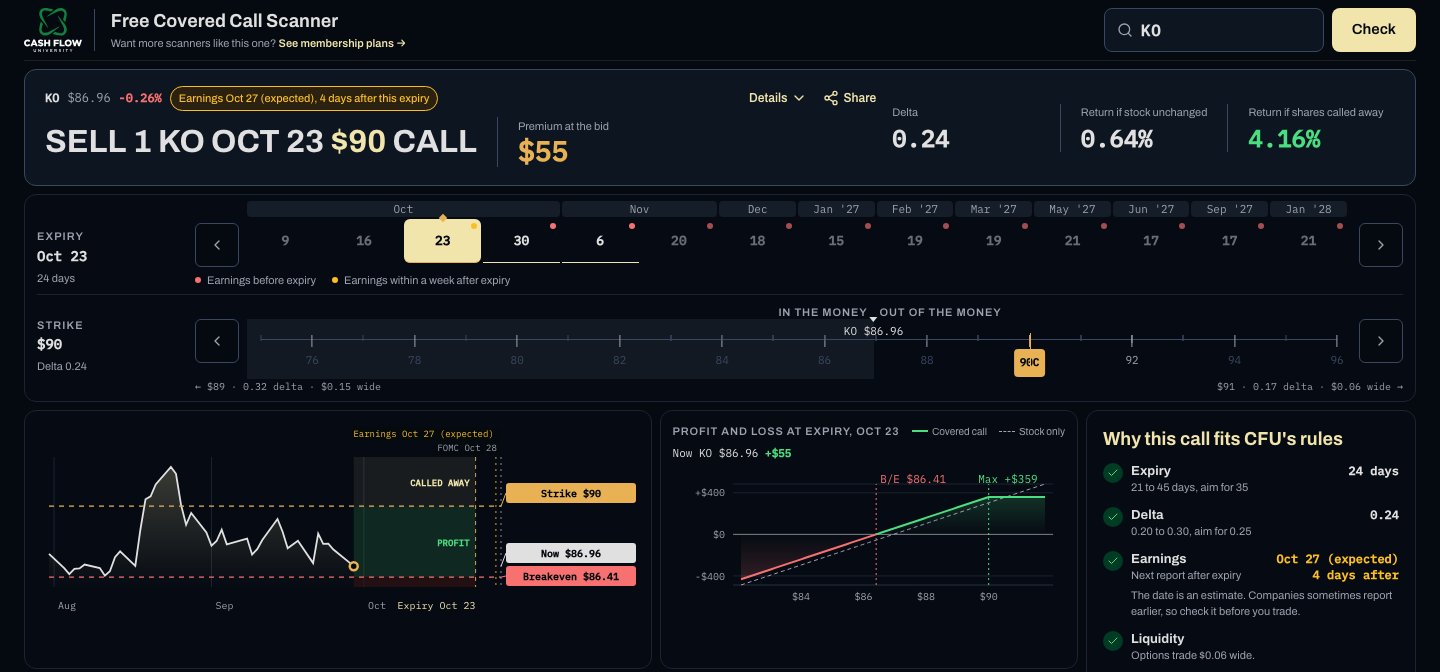This screenshot has width=1440, height=672.
Task: Select the Feb '27 19 expiry
Action: [x=915, y=241]
